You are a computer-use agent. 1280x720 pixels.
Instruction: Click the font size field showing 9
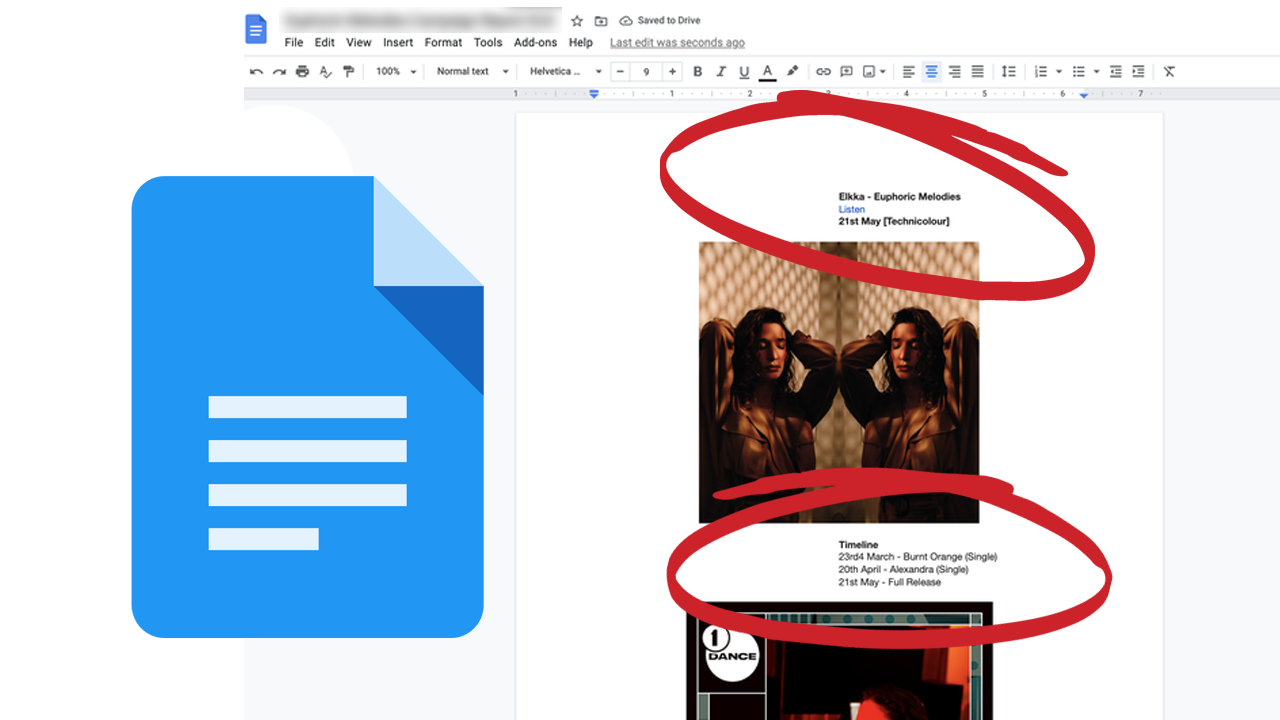coord(647,72)
